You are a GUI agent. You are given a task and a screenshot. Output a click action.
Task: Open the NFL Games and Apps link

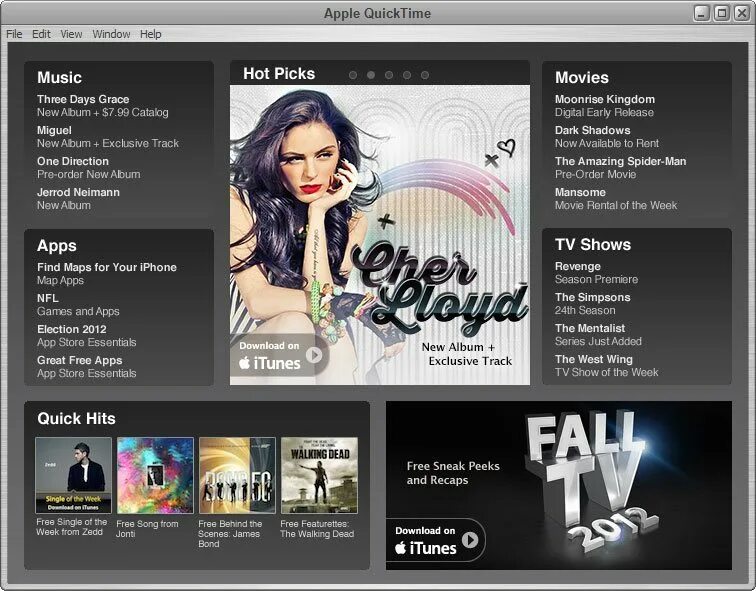tap(78, 305)
